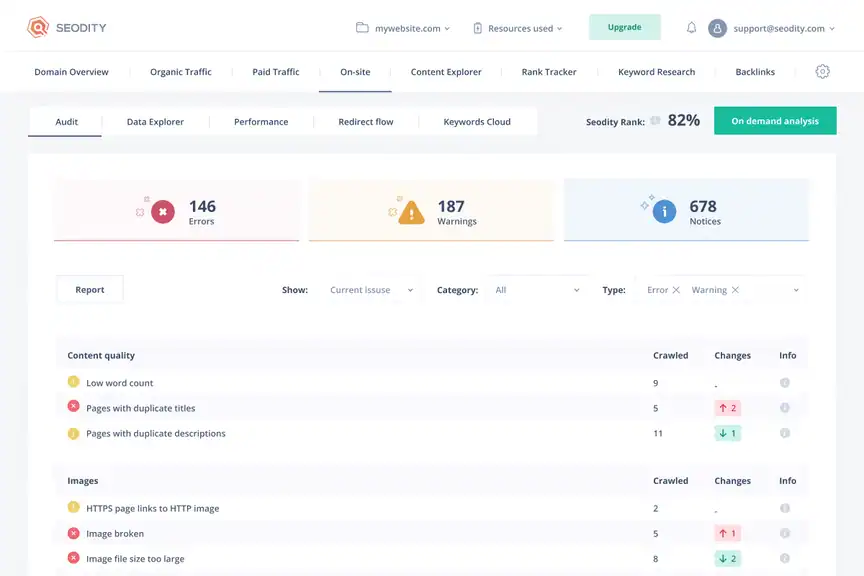864x576 pixels.
Task: Click the Upgrade button
Action: 624,27
